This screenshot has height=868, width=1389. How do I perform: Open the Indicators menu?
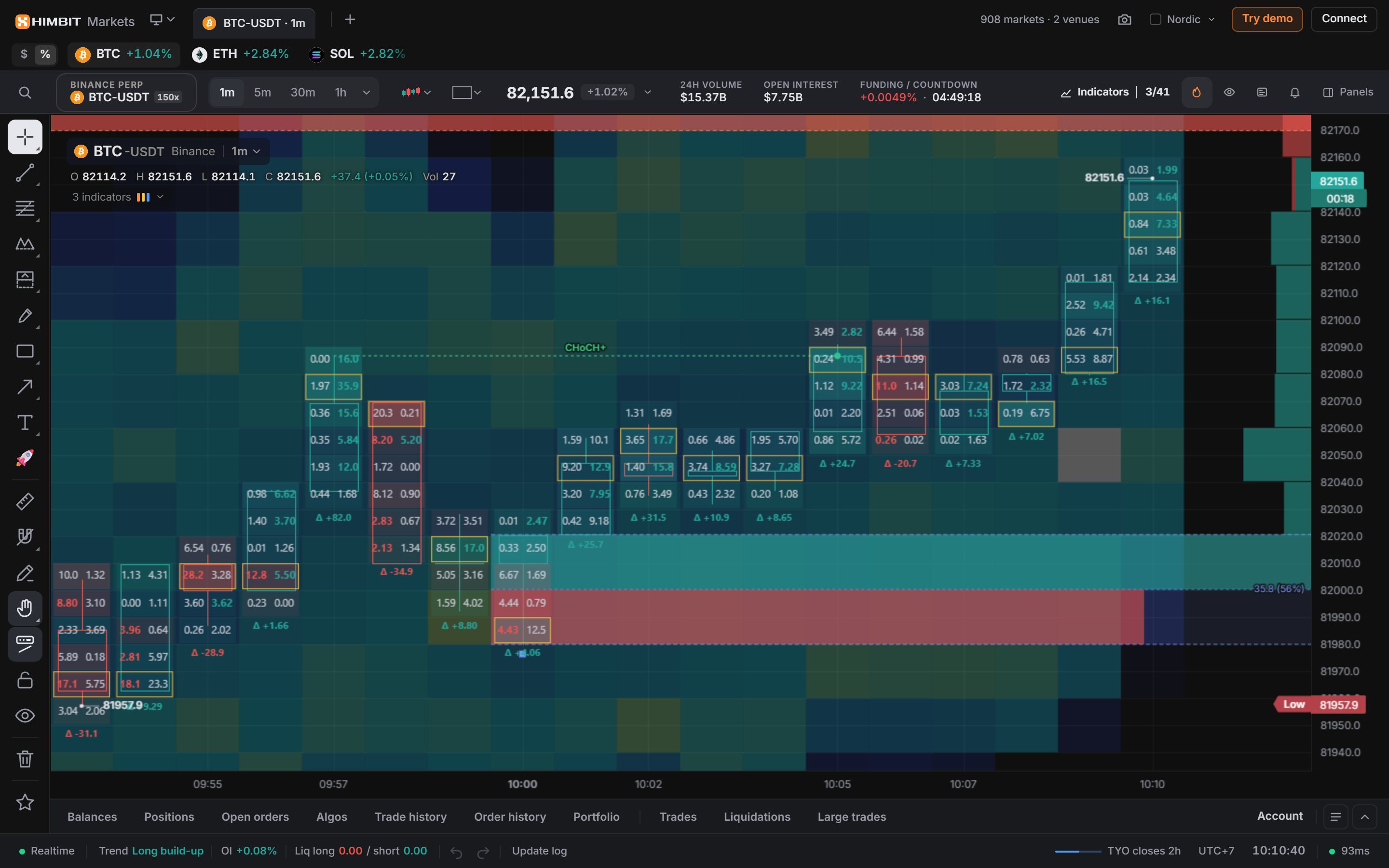coord(1094,93)
